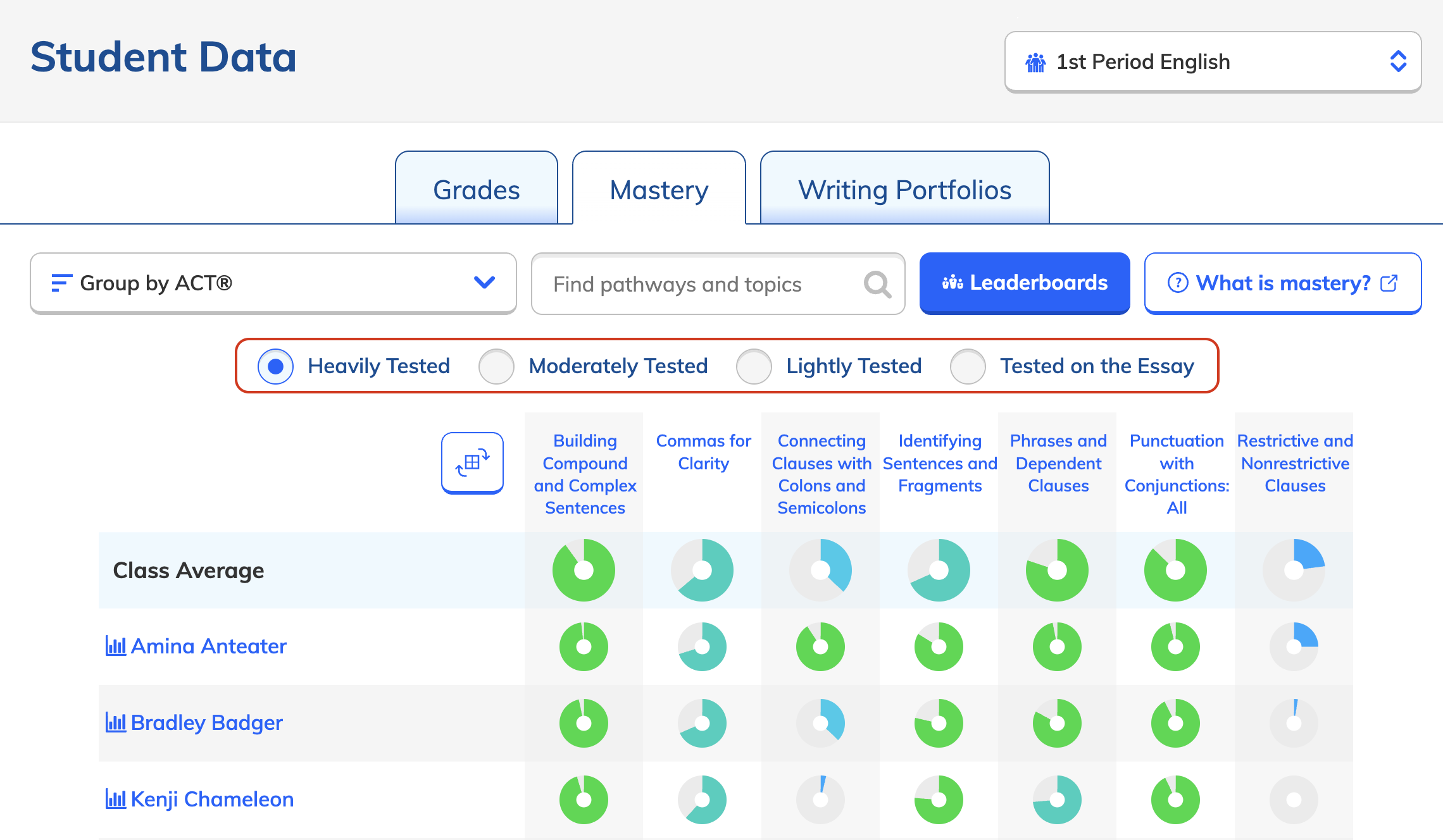Open Kenji Chameleon's Punctuation with Conjunctions pie

coord(1175,800)
